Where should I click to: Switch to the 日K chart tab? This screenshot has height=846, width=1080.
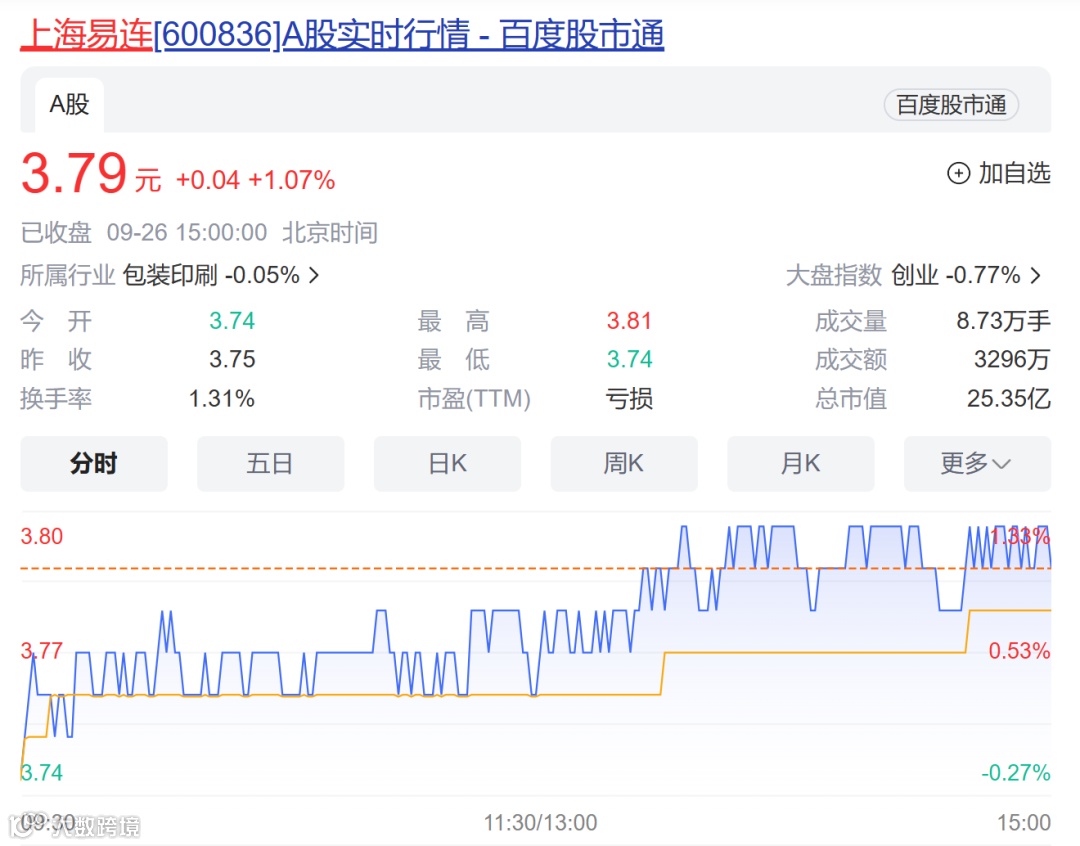(447, 463)
